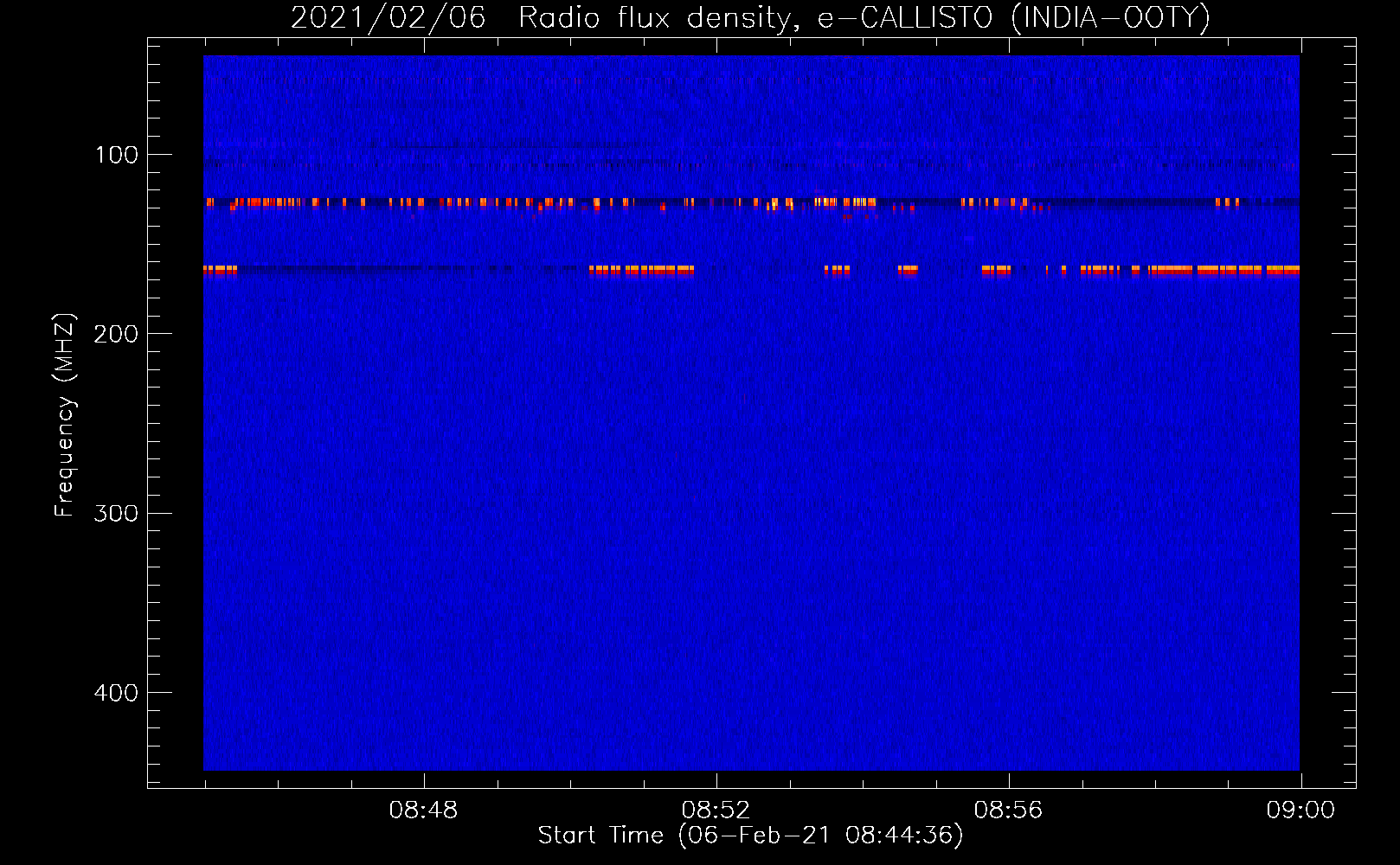Click the 08:48 time tick label
1400x865 pixels.
point(423,811)
